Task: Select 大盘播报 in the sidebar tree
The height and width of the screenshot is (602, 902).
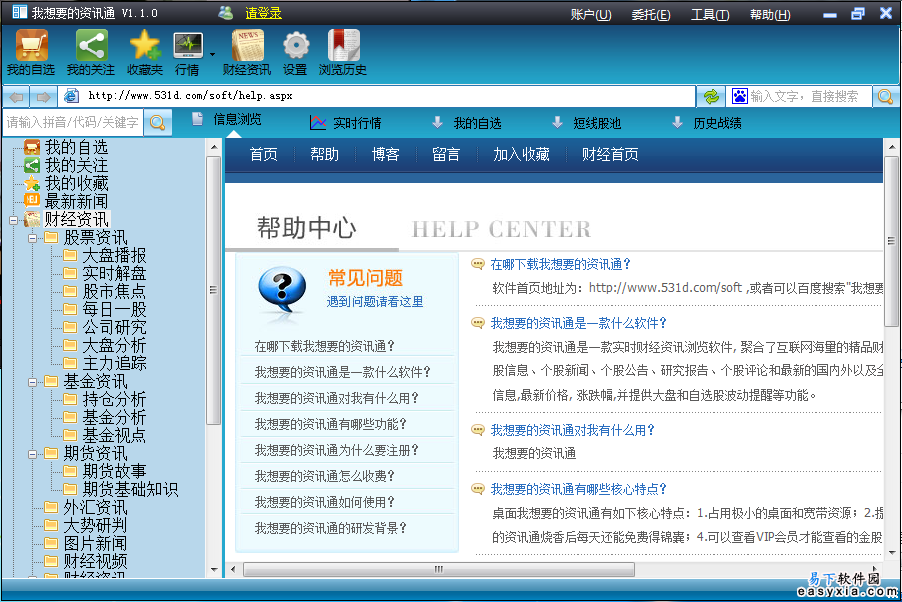Action: pyautogui.click(x=114, y=256)
